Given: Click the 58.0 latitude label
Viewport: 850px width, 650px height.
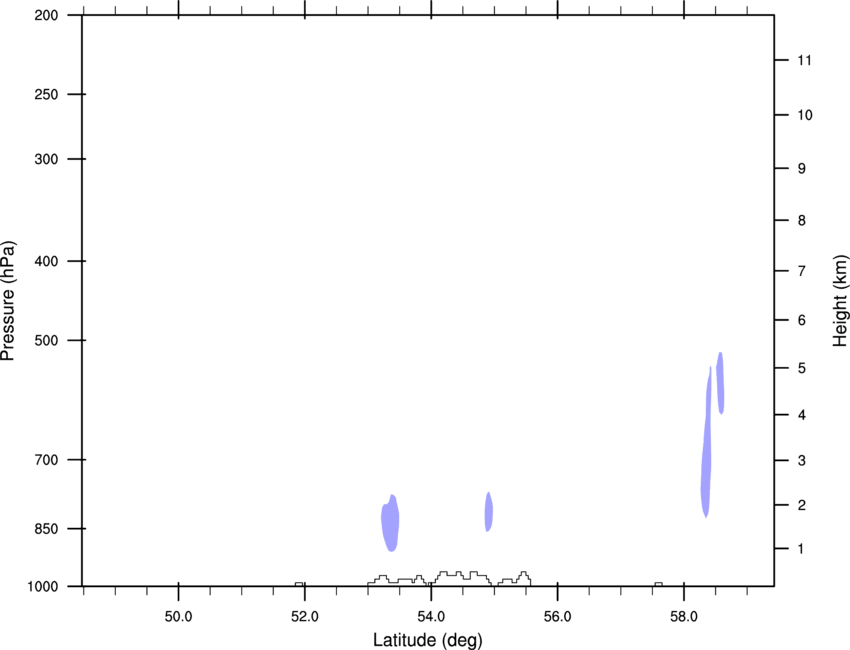Looking at the screenshot, I should pos(684,617).
